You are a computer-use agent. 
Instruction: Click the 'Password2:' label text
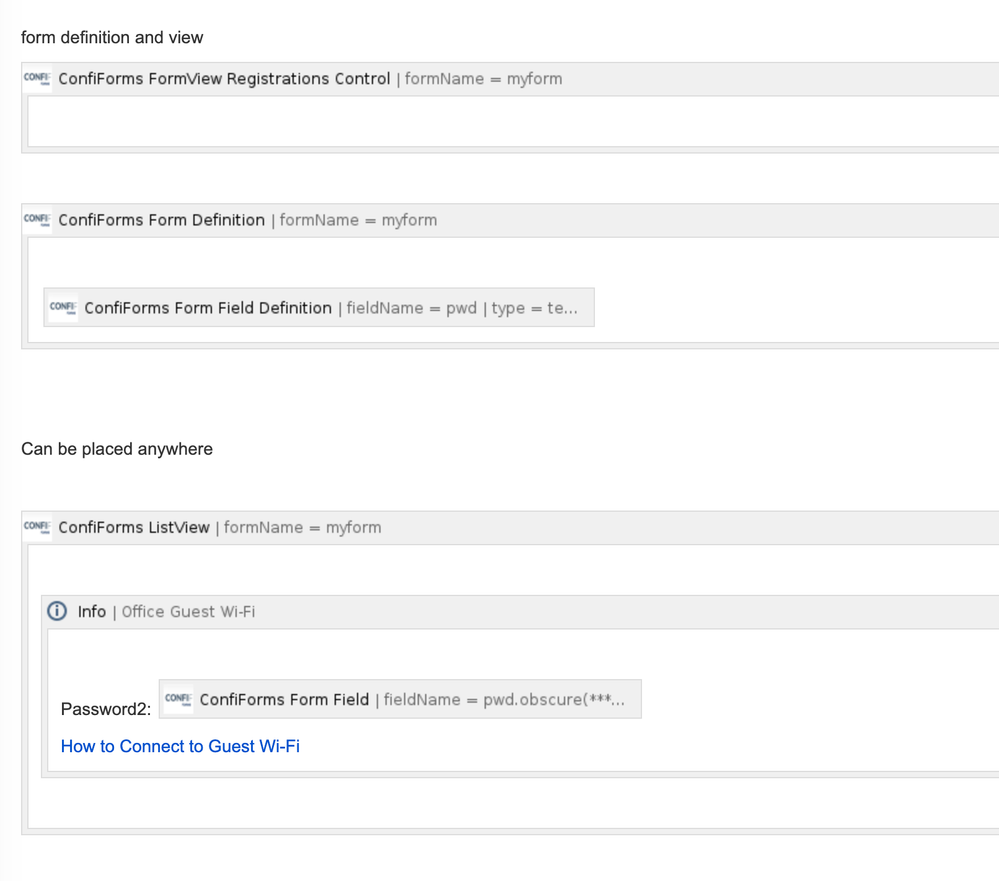point(106,709)
